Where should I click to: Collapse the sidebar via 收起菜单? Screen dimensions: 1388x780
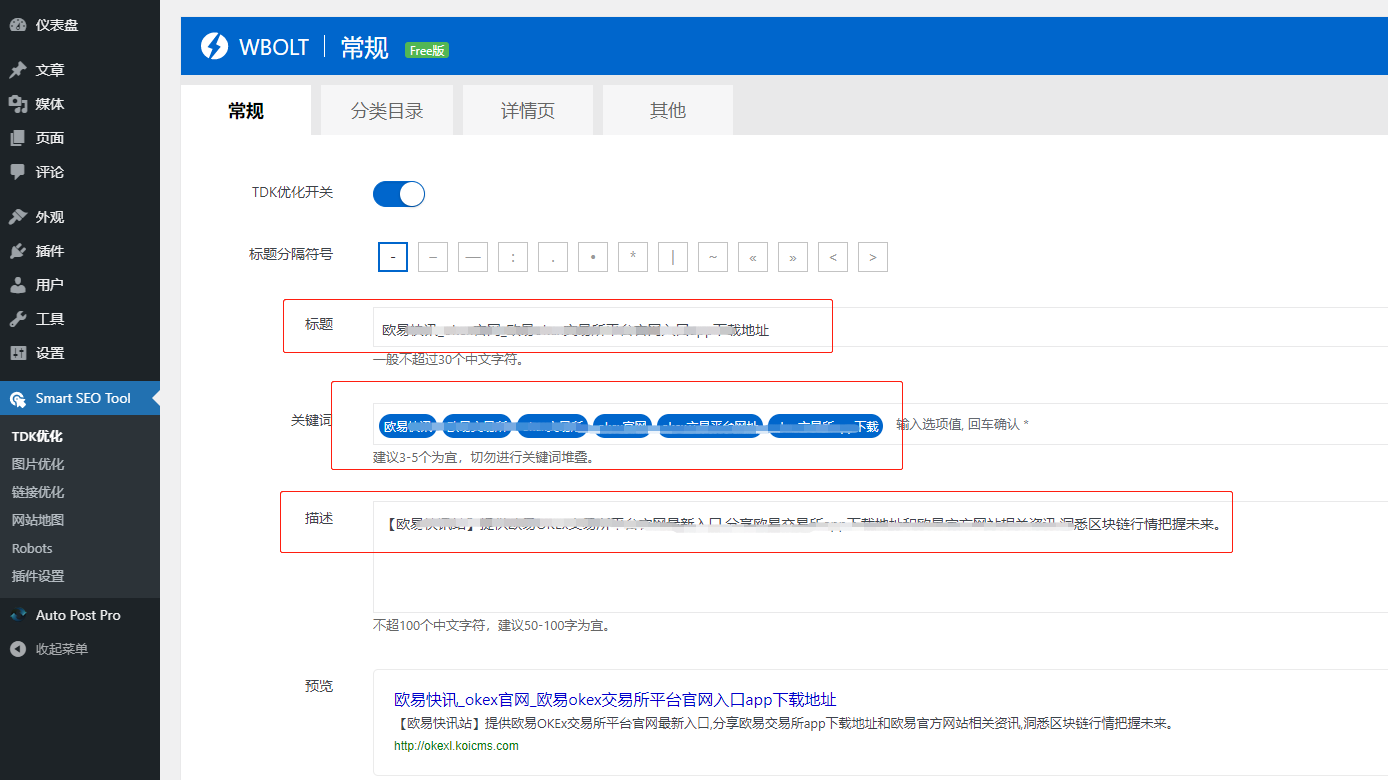tap(80, 649)
